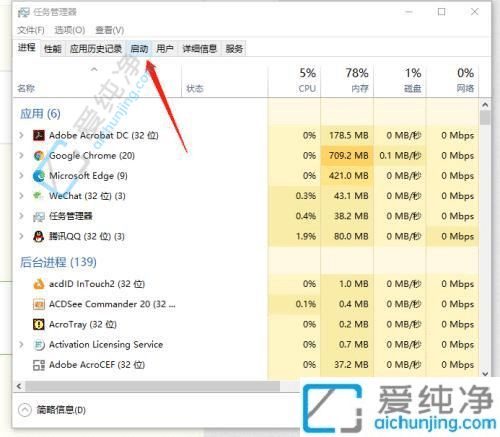The height and width of the screenshot is (437, 500).
Task: Click the horizontal scrollbar thumb
Action: [x=153, y=386]
